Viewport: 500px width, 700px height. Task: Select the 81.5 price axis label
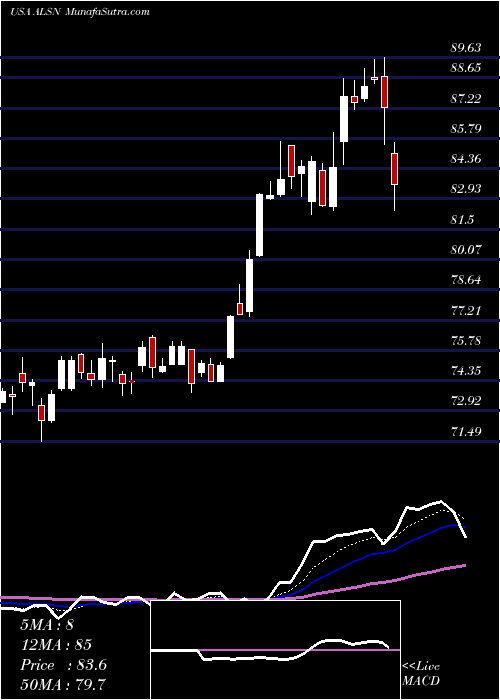click(x=462, y=219)
